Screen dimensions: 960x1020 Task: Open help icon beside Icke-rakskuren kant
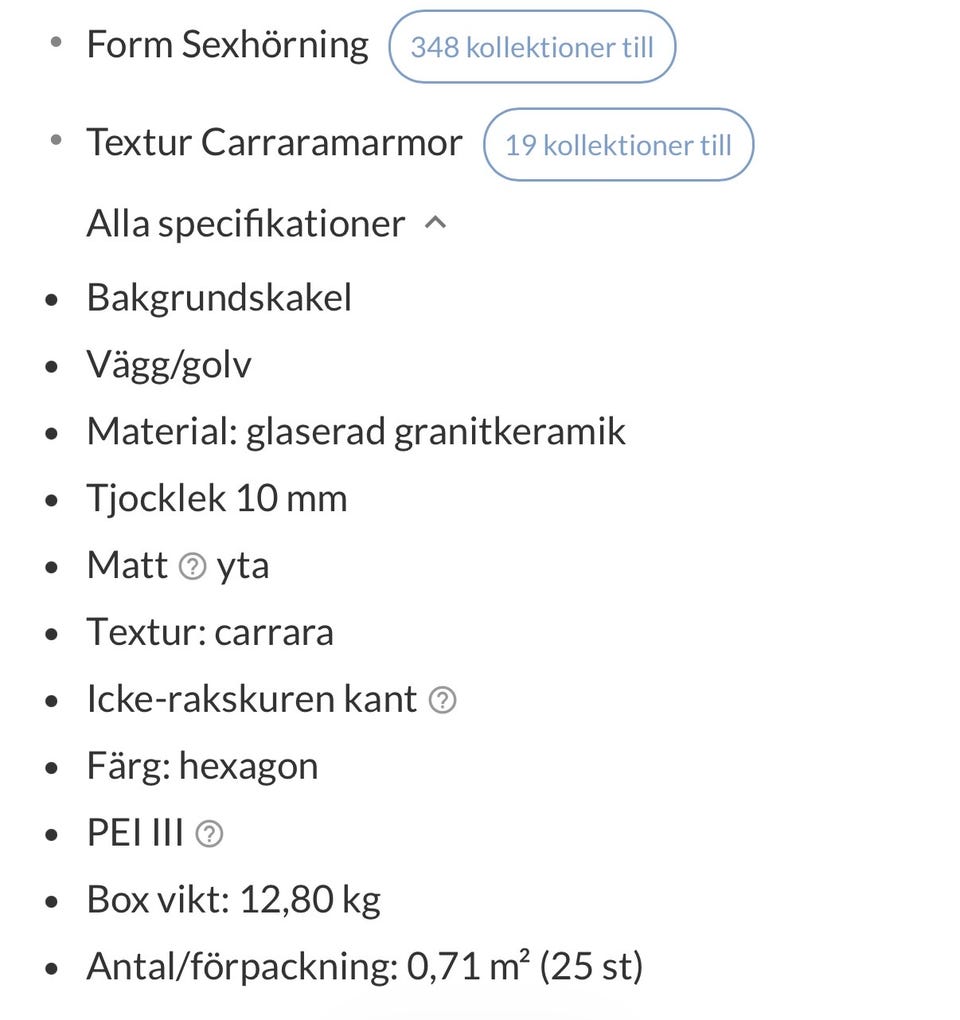pyautogui.click(x=442, y=701)
